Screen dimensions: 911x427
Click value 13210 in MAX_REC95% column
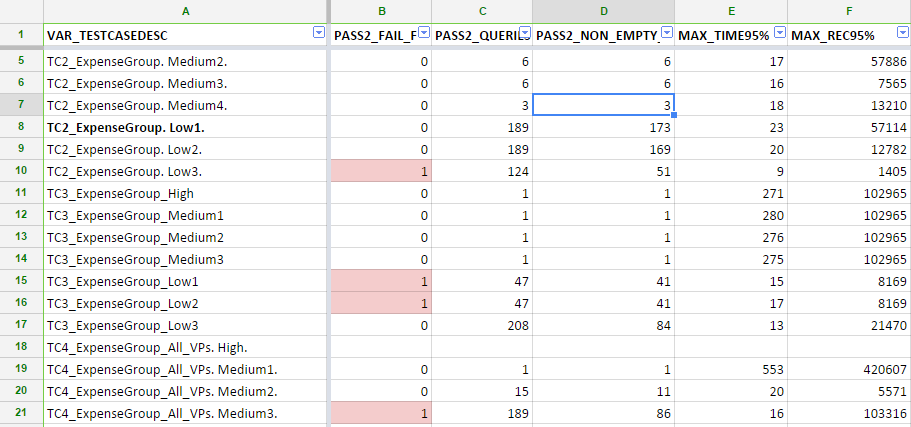888,105
